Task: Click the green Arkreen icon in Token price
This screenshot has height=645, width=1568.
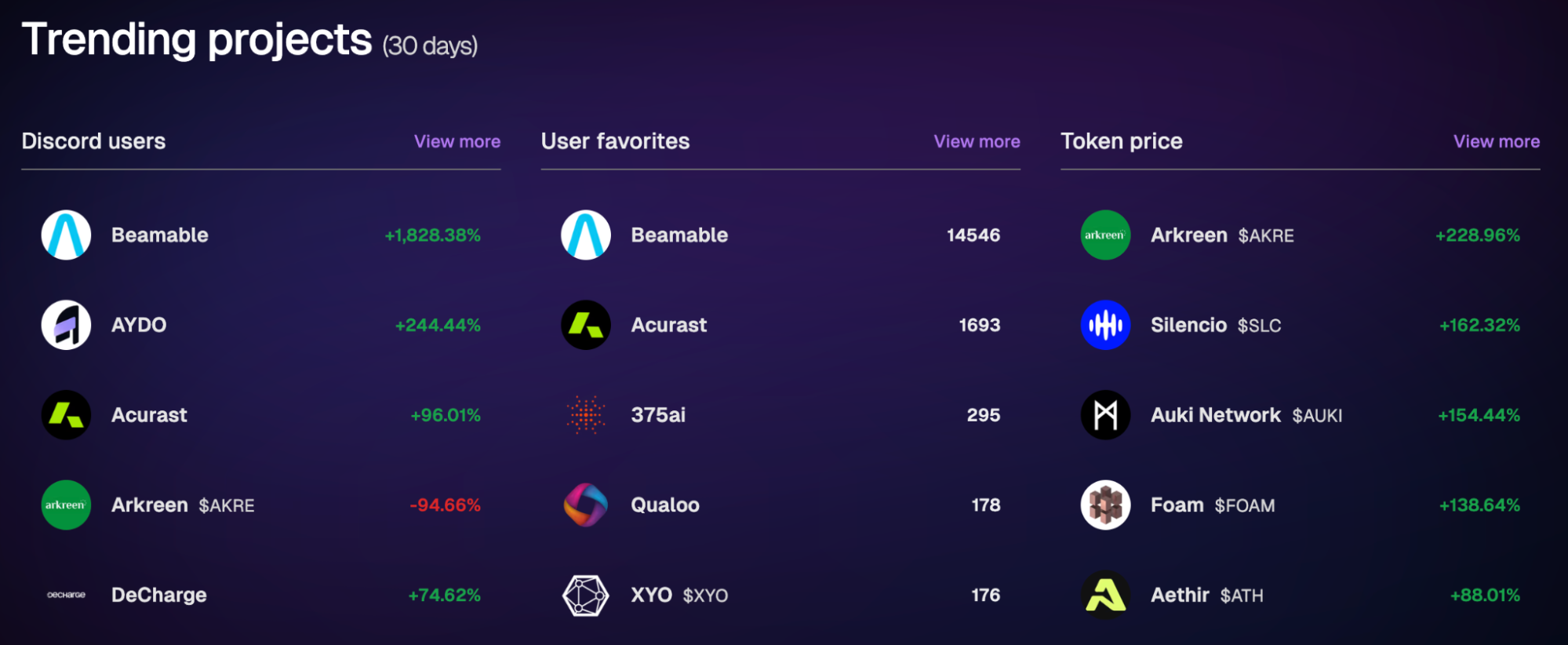Action: 1105,235
